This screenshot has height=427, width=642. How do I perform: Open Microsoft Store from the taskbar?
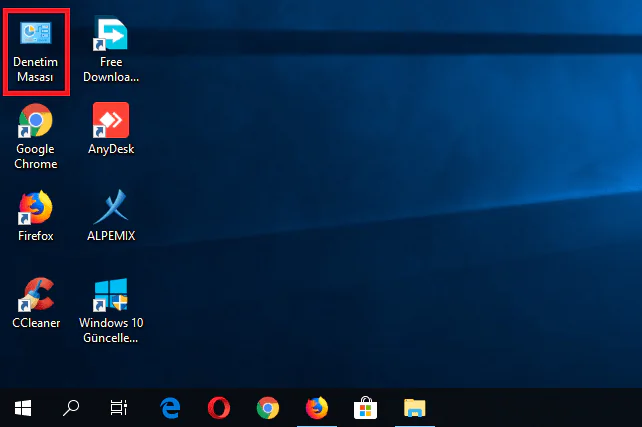pos(365,407)
